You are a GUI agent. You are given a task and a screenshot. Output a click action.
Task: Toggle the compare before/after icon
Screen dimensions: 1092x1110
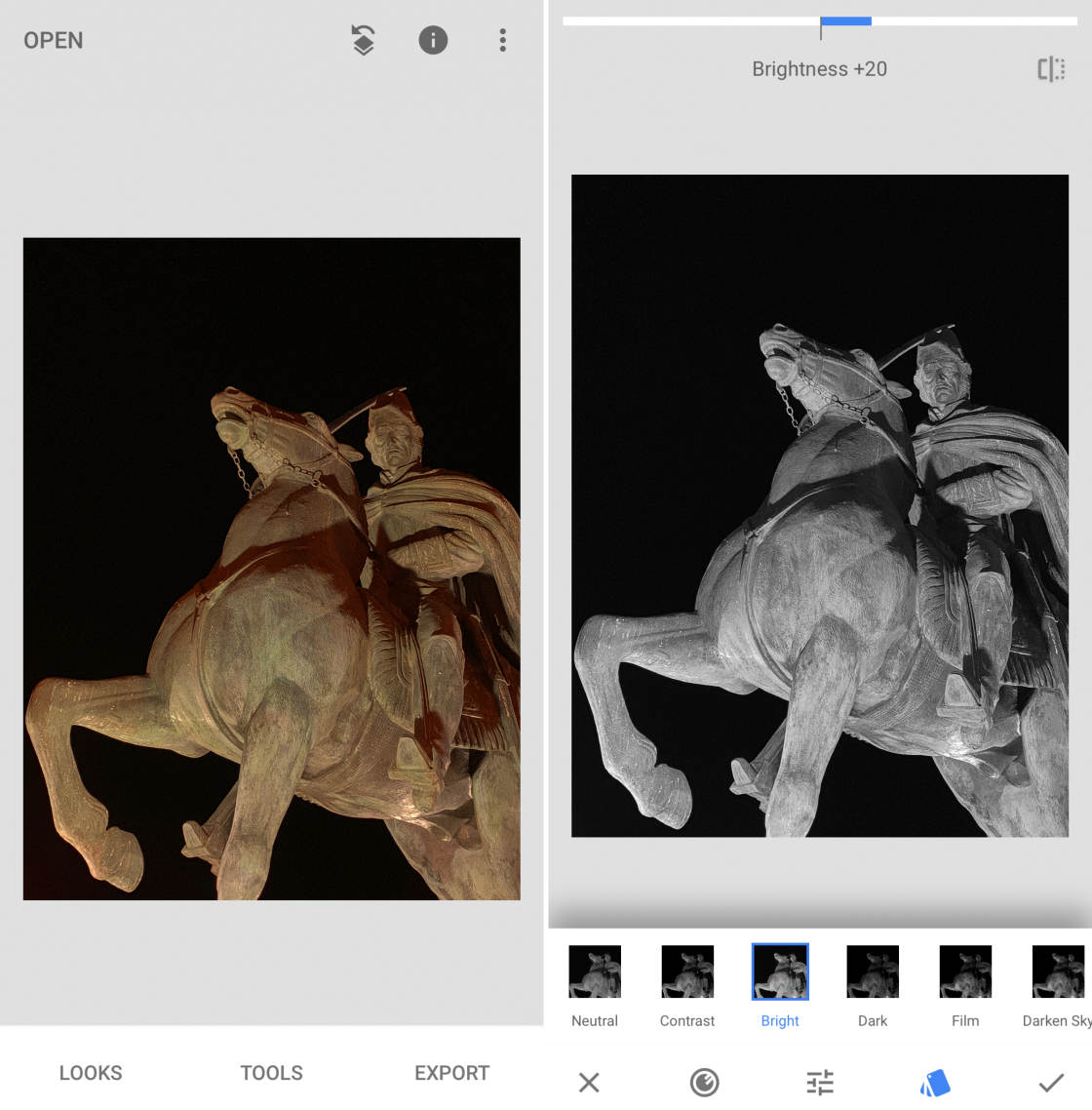(1050, 69)
